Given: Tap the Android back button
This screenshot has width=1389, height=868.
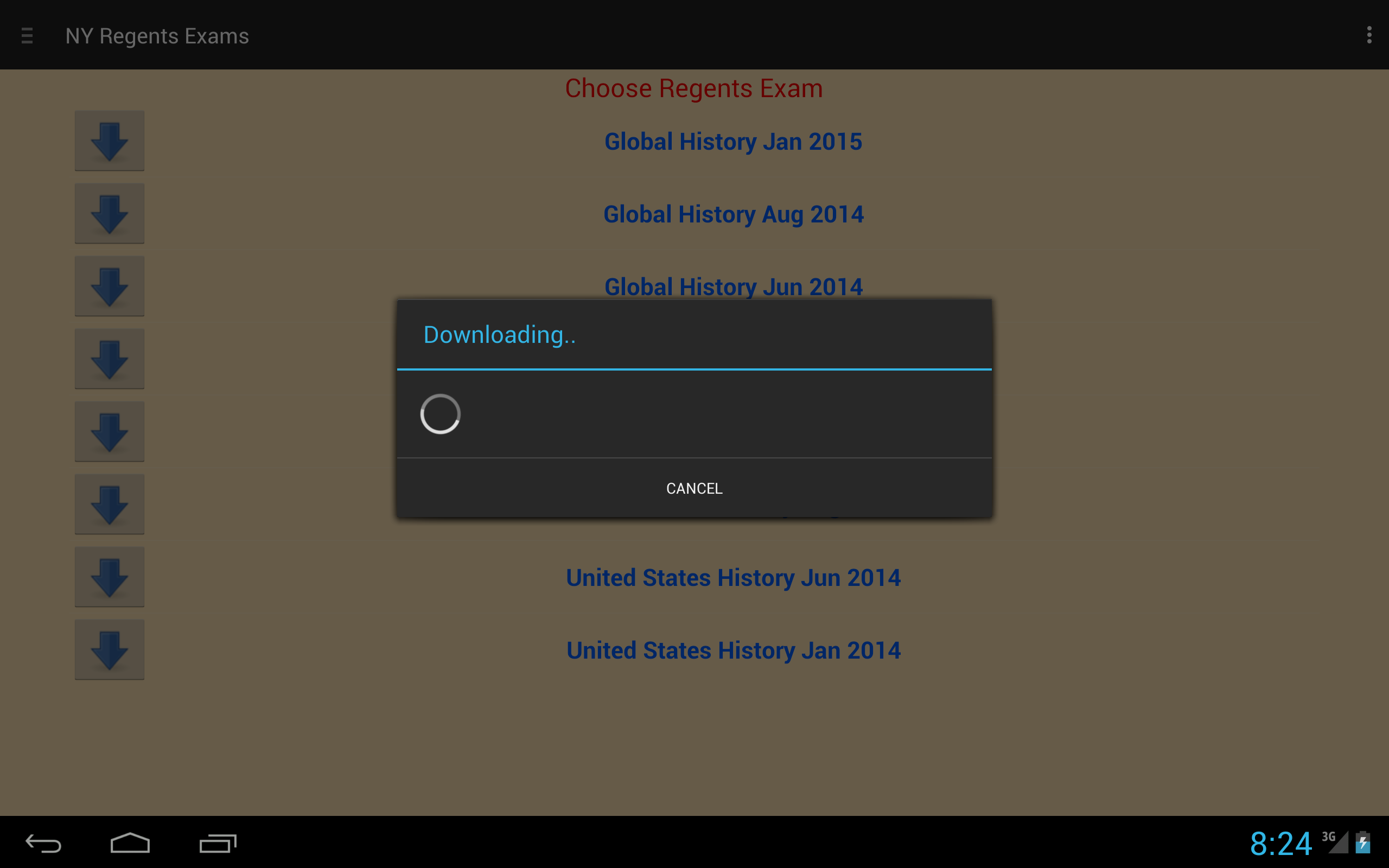Looking at the screenshot, I should (43, 843).
